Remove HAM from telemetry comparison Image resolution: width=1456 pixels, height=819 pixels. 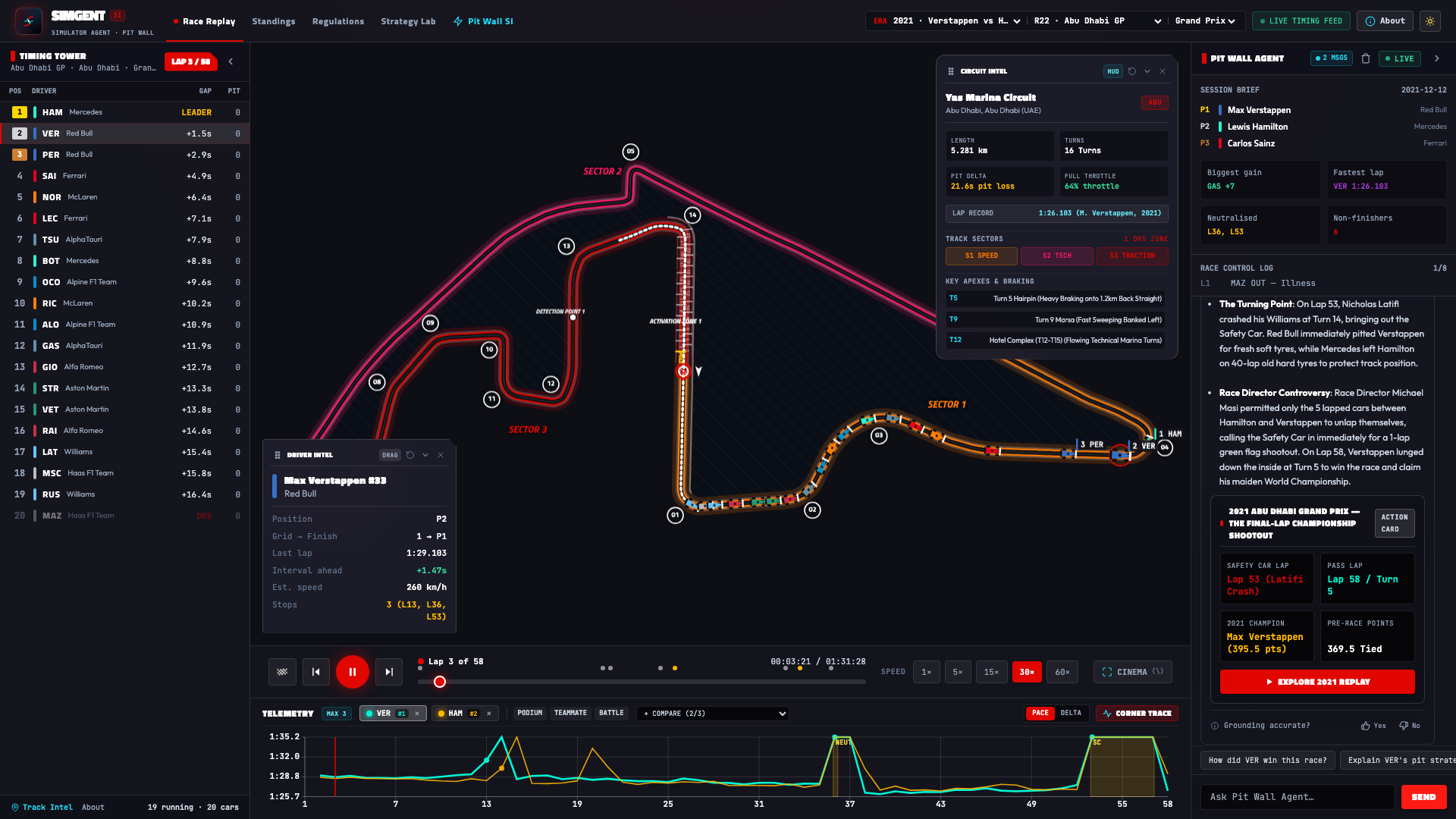489,714
